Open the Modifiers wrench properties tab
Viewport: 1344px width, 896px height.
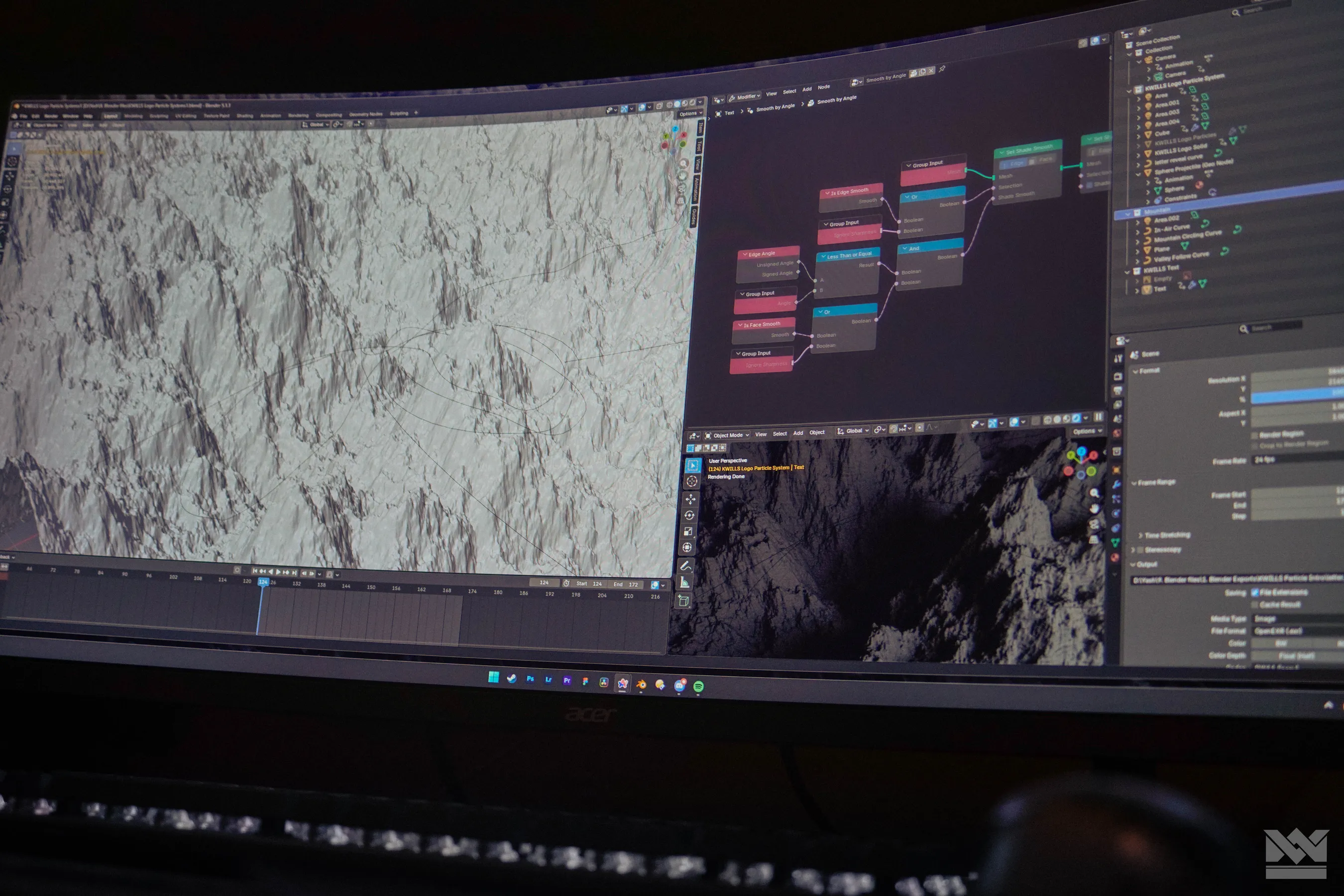(1116, 484)
